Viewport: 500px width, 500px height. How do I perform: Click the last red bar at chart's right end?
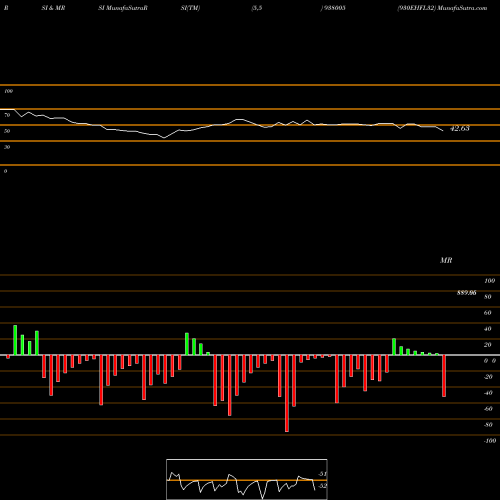[x=444, y=376]
